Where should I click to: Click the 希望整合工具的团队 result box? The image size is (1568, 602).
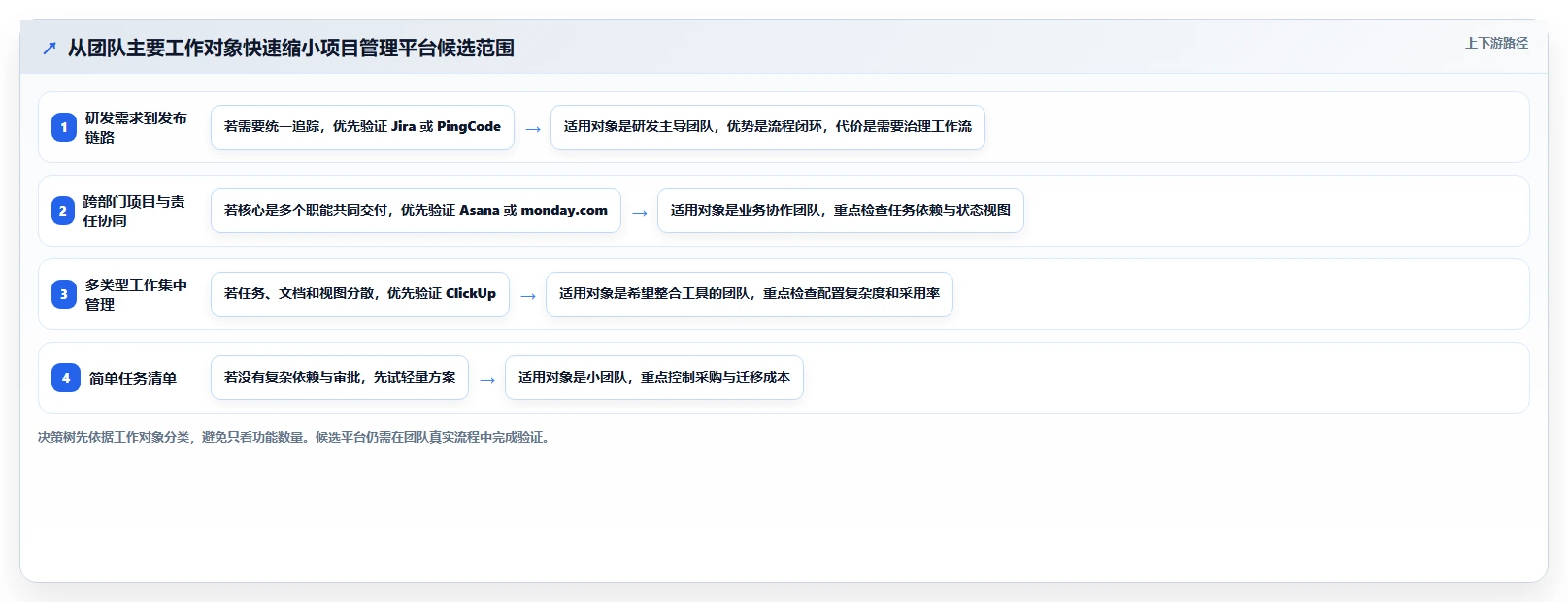click(x=750, y=294)
